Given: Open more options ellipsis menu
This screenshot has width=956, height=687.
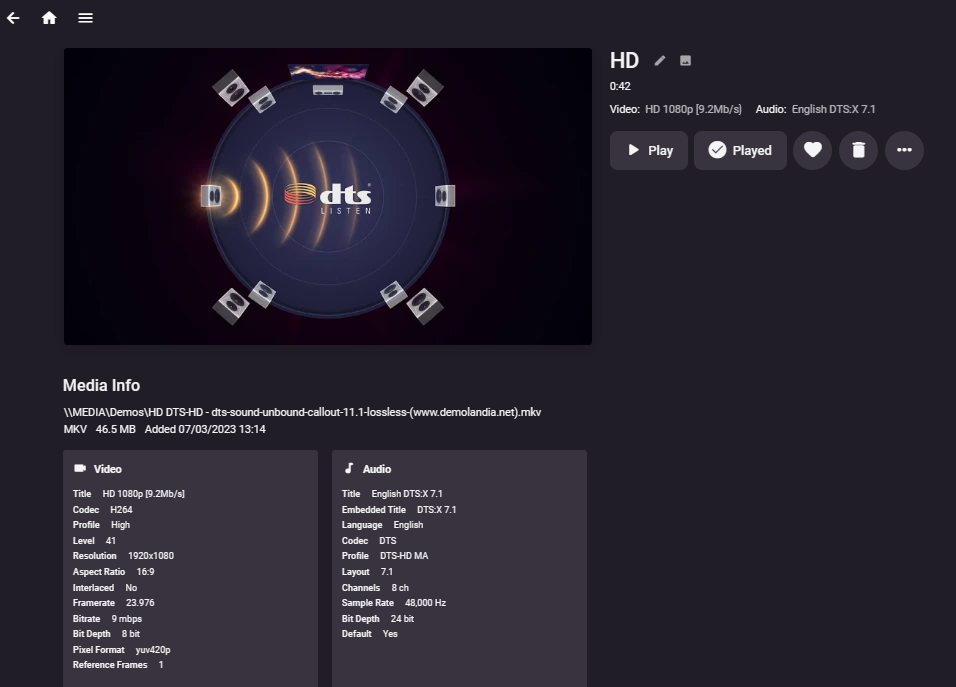Looking at the screenshot, I should (904, 151).
